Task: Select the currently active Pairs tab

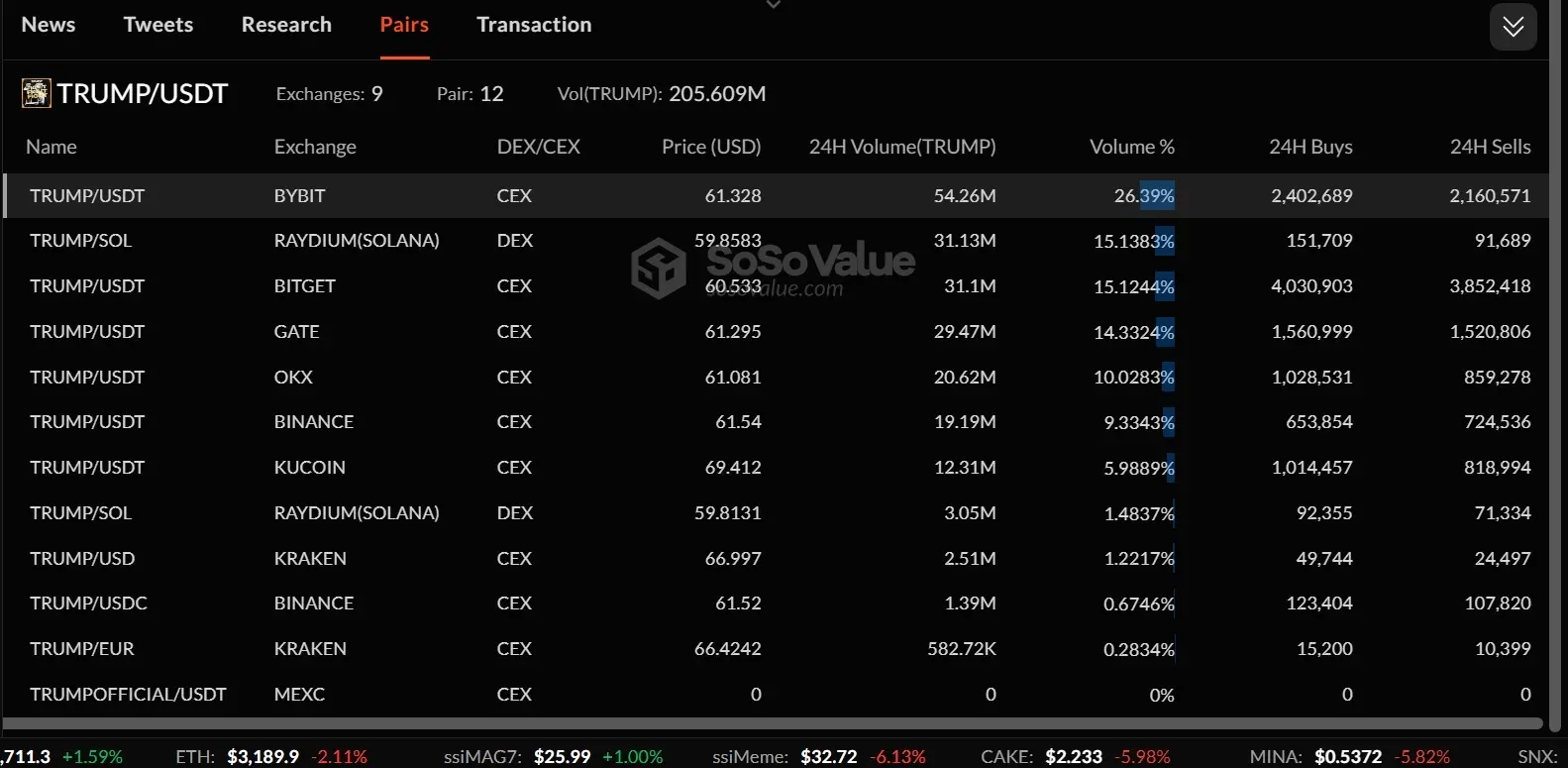Action: point(404,24)
